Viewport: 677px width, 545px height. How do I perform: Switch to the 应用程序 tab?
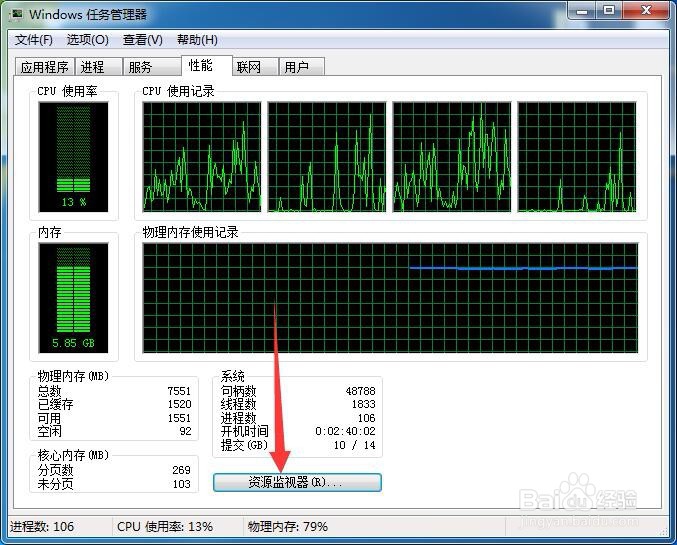click(44, 67)
